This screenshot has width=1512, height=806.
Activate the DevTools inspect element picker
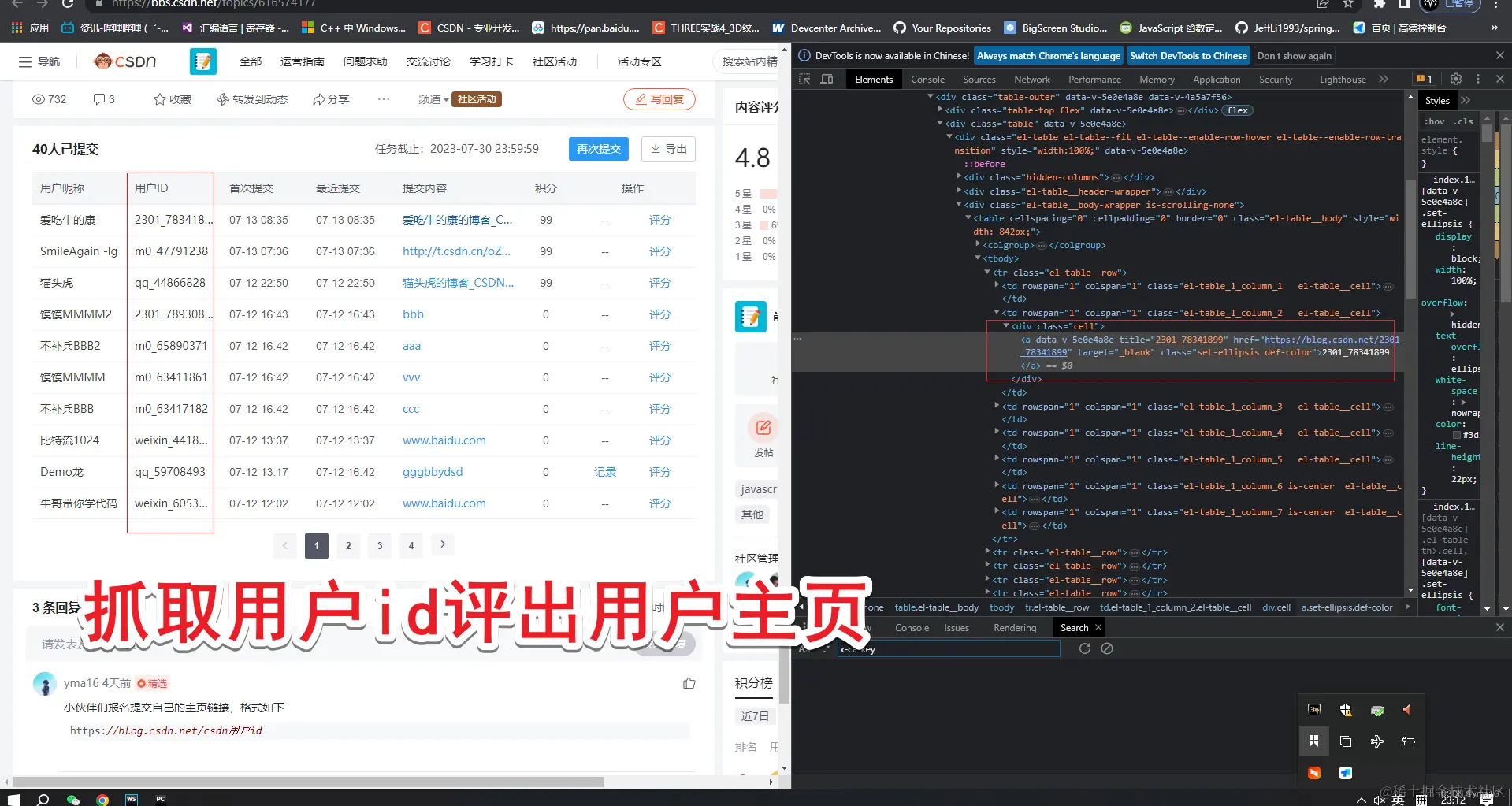(x=804, y=79)
